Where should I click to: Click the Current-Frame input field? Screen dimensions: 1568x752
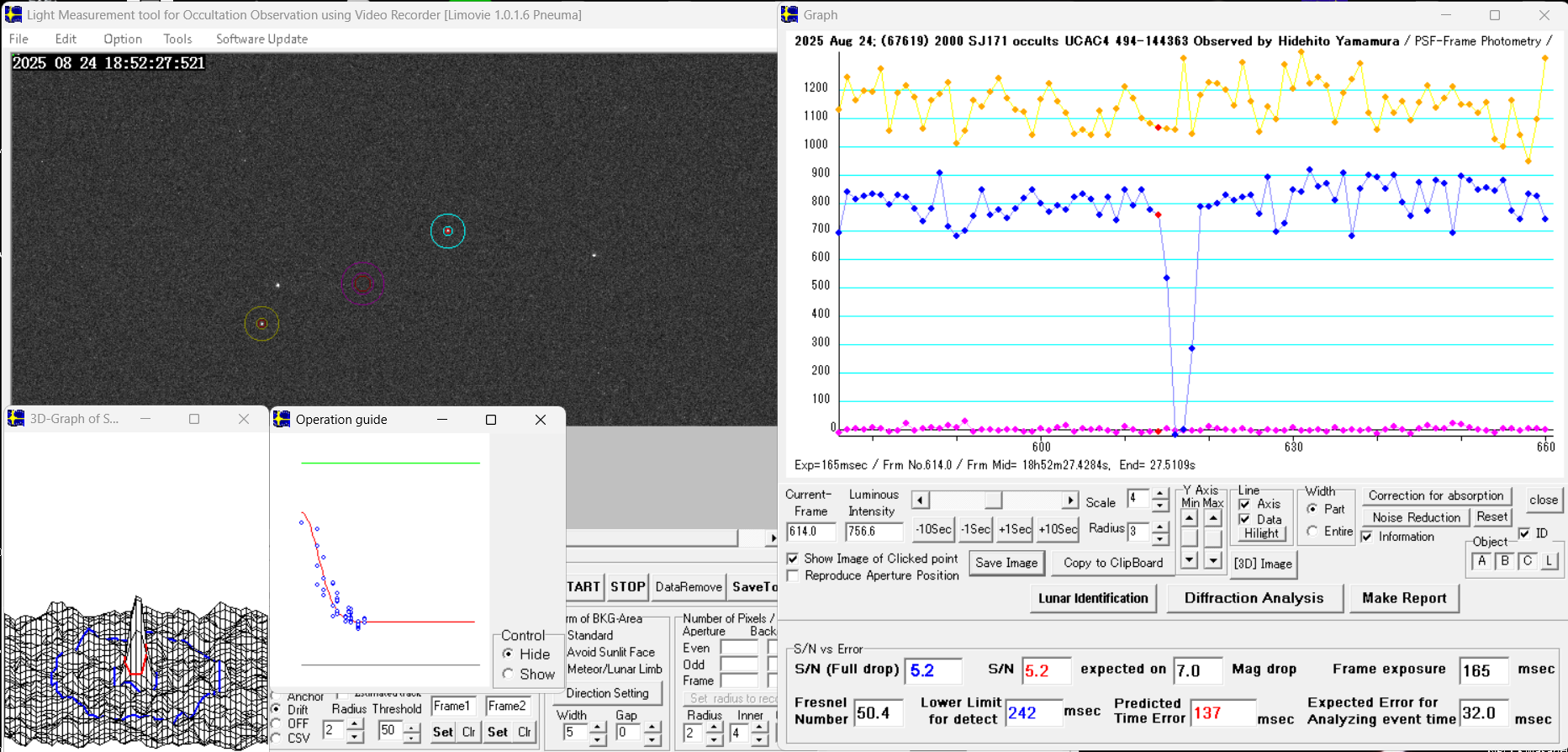(810, 532)
